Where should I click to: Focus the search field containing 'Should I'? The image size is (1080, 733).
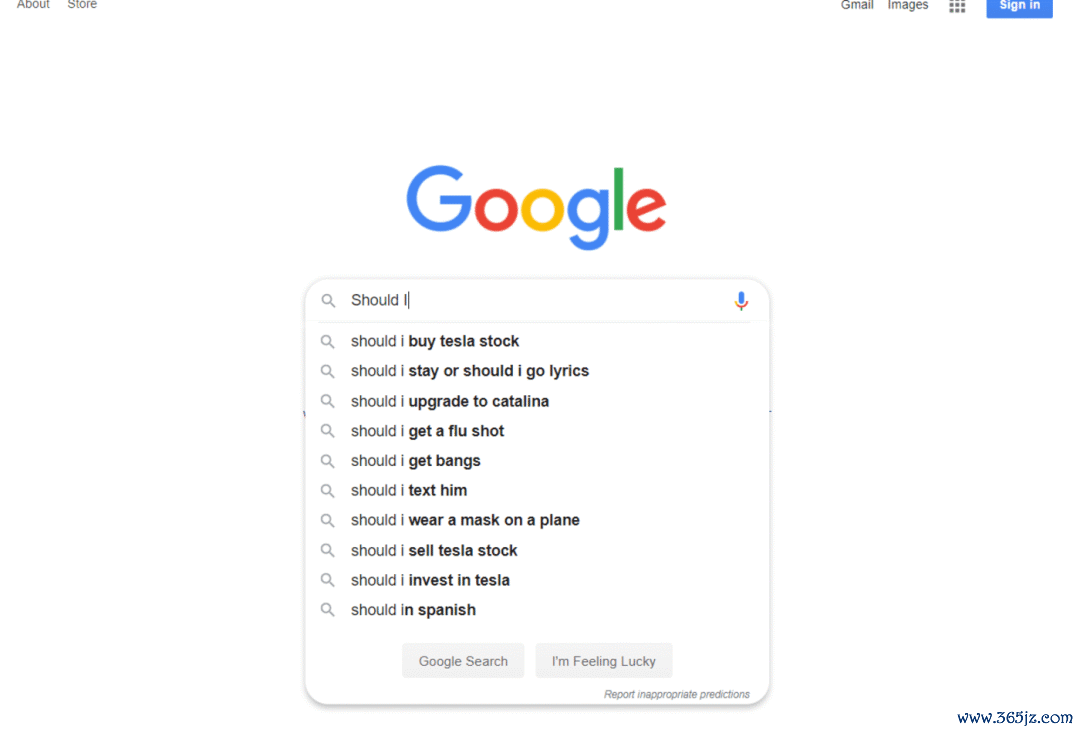point(537,301)
